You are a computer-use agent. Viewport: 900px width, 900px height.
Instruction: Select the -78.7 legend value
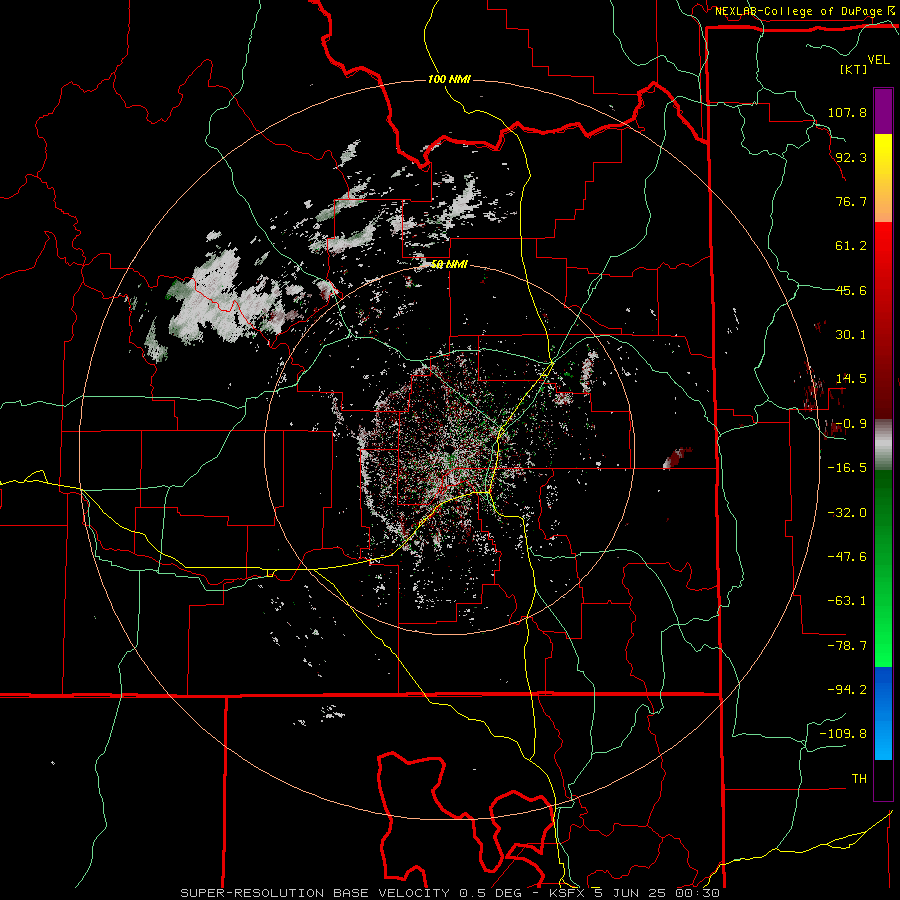(847, 646)
